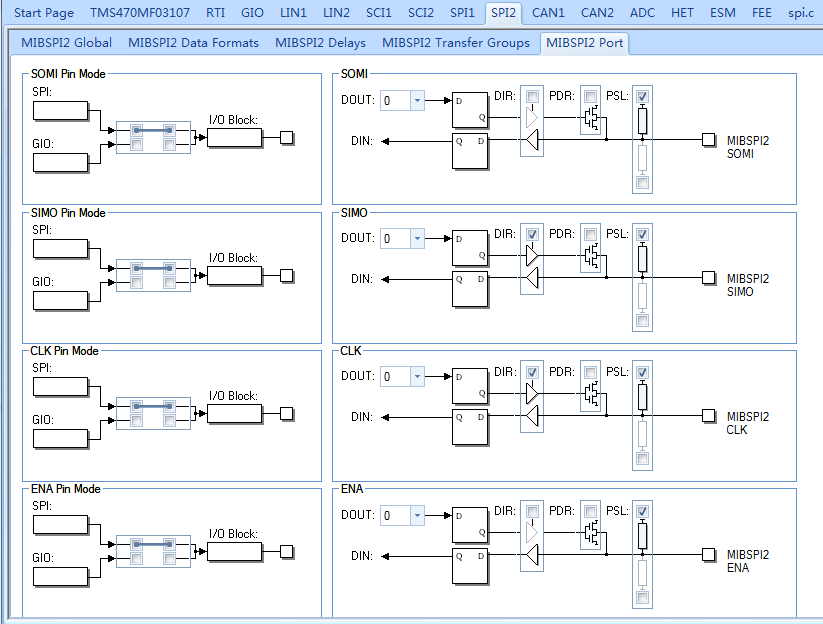Uncheck the ENA PSL pull-up checkbox
The image size is (823, 624).
pos(642,511)
